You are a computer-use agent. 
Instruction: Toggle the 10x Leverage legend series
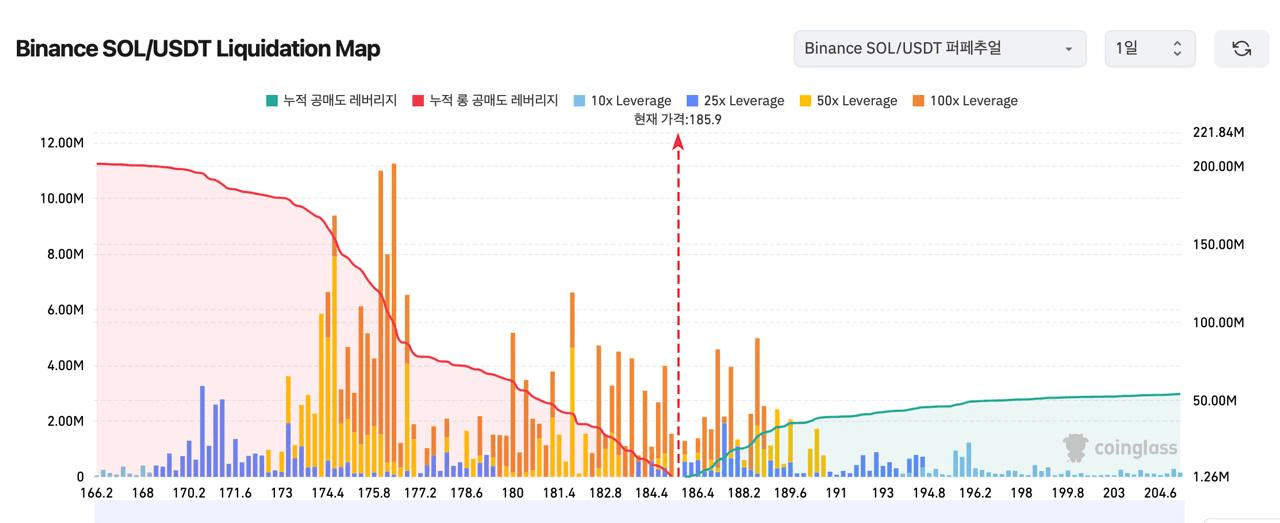click(x=623, y=100)
